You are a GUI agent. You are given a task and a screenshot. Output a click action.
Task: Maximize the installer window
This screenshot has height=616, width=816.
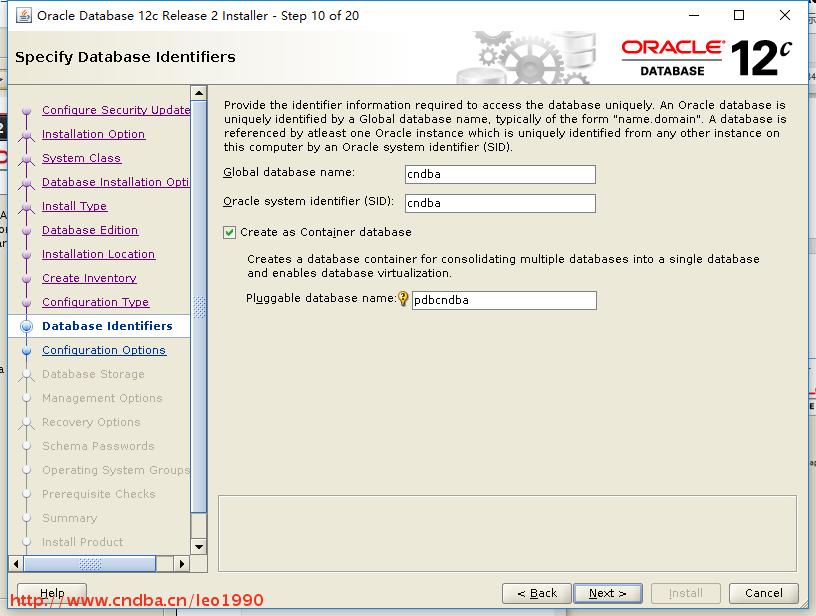click(x=738, y=16)
